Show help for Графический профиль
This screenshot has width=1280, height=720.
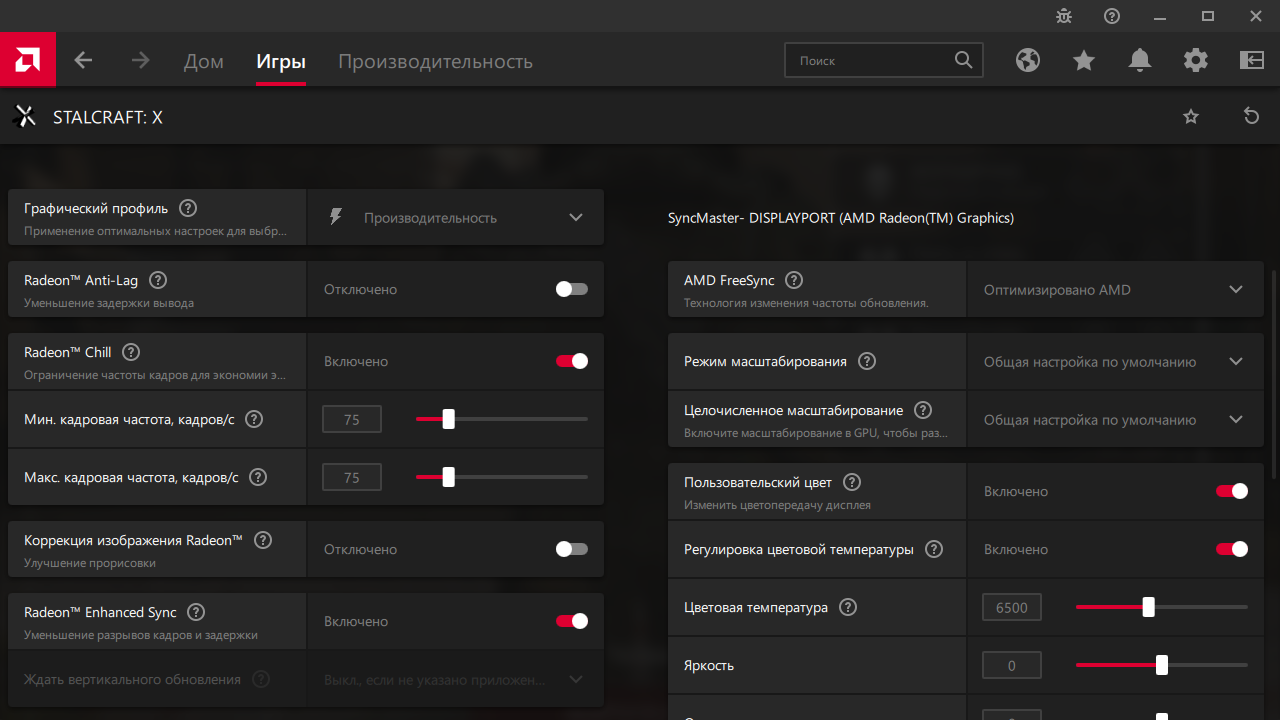pyautogui.click(x=188, y=208)
